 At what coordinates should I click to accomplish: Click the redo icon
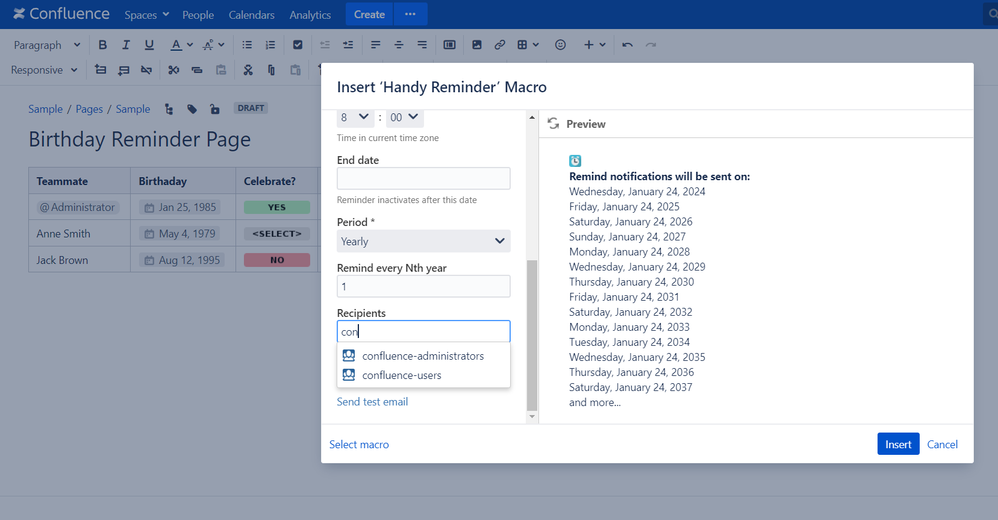(650, 45)
